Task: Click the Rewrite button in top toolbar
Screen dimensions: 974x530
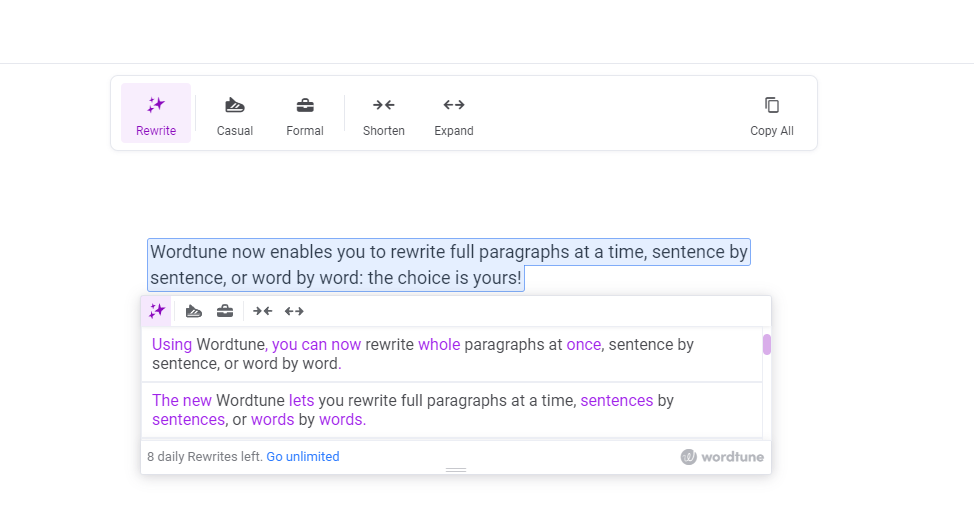Action: coord(156,113)
